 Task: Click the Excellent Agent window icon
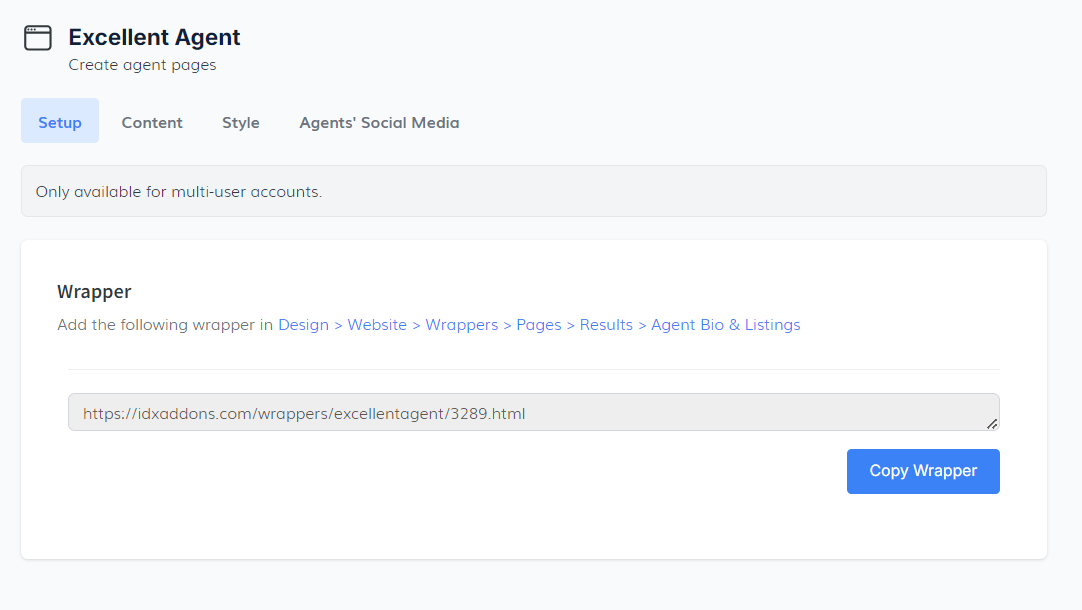click(38, 38)
